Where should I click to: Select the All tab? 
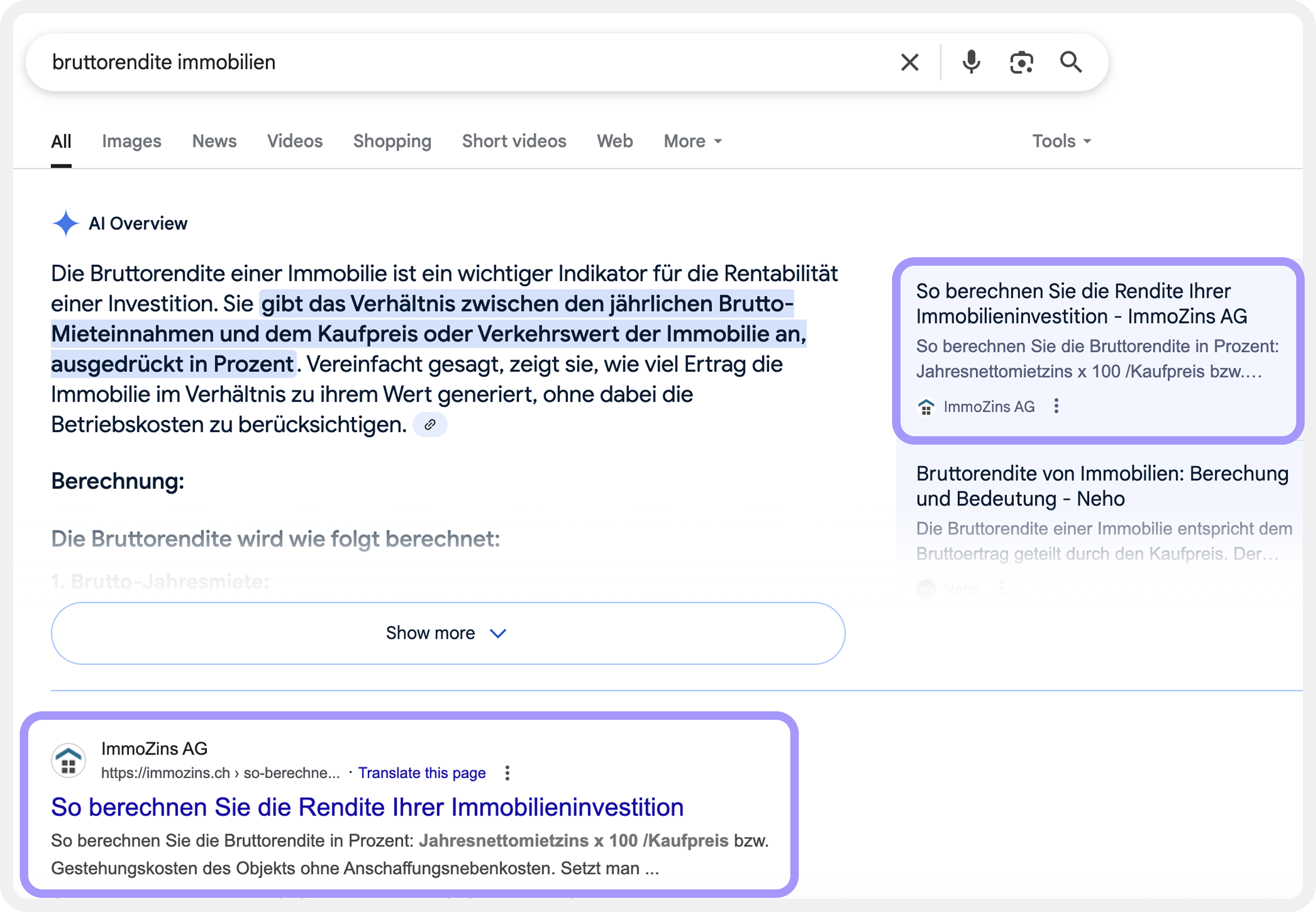click(x=61, y=141)
